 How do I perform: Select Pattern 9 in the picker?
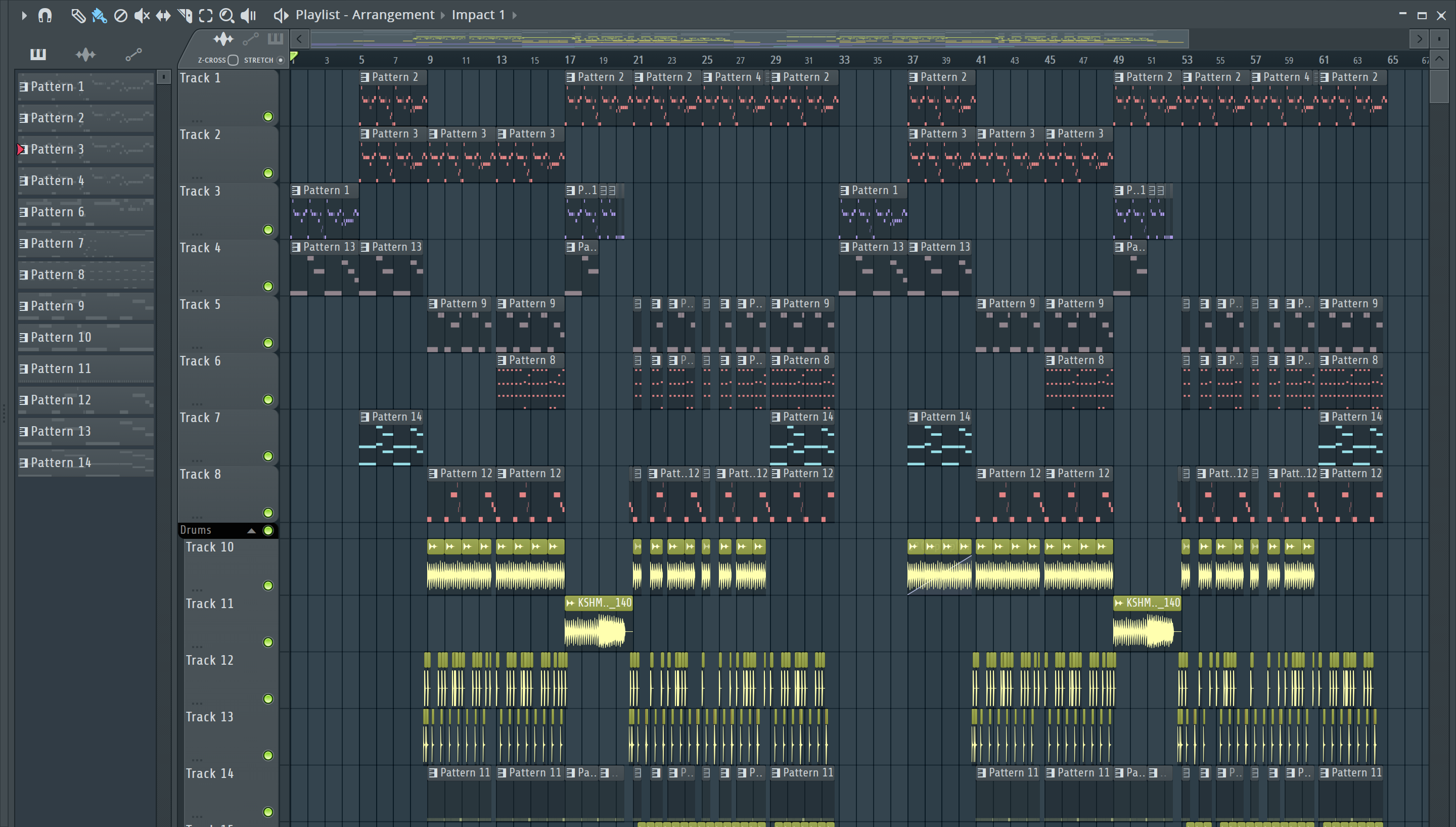pos(86,306)
